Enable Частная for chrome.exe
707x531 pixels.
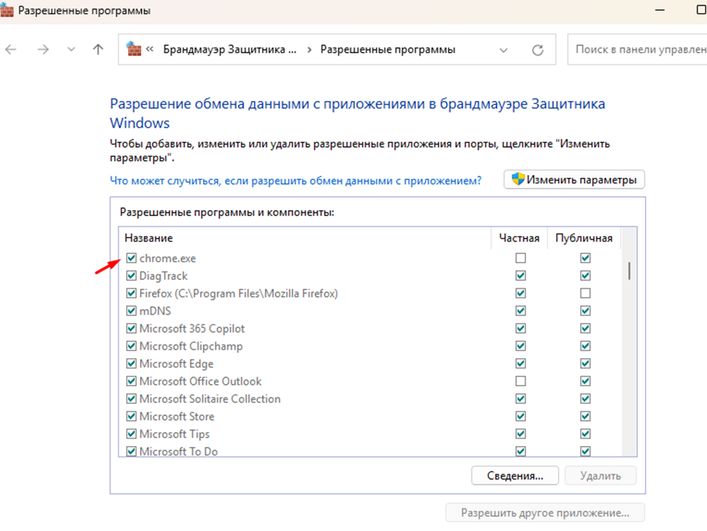(521, 258)
